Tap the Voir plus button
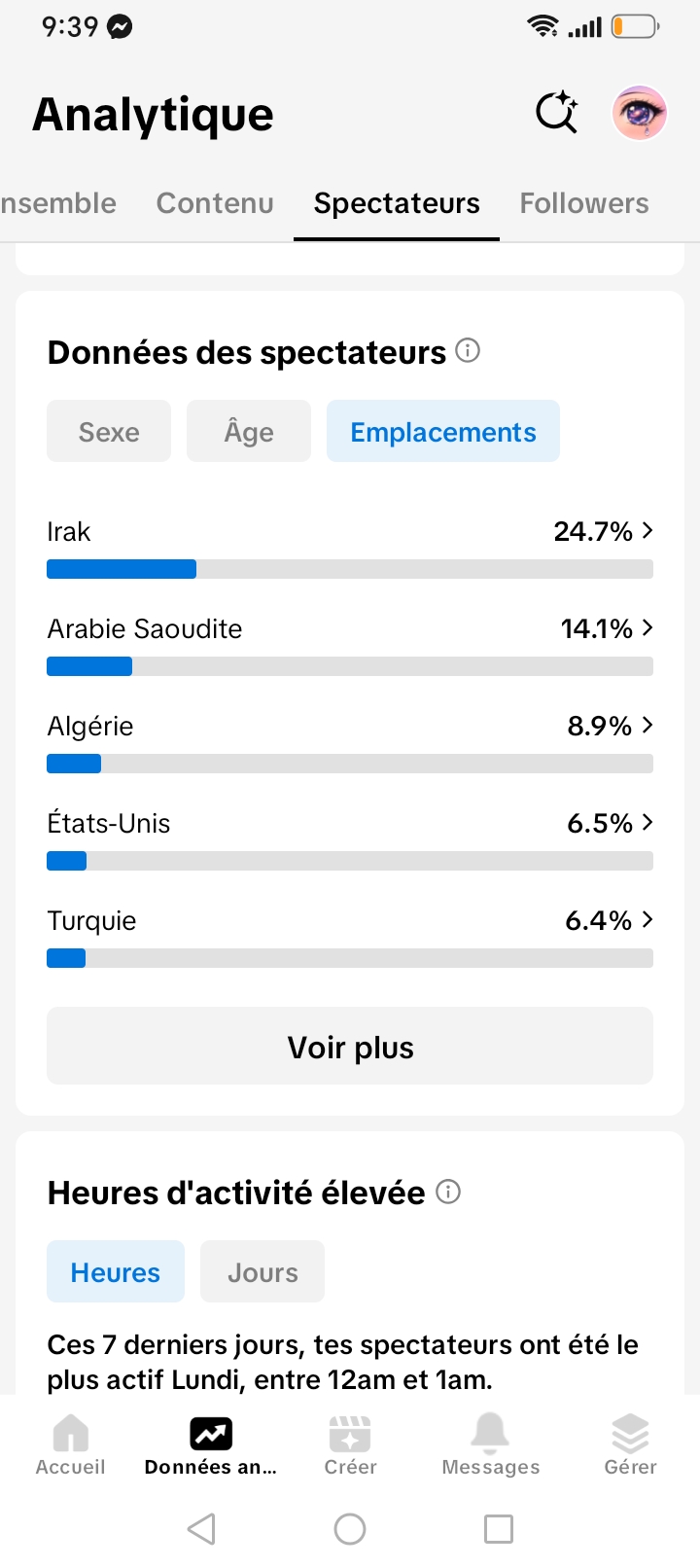The width and height of the screenshot is (700, 1568). coord(350,1046)
